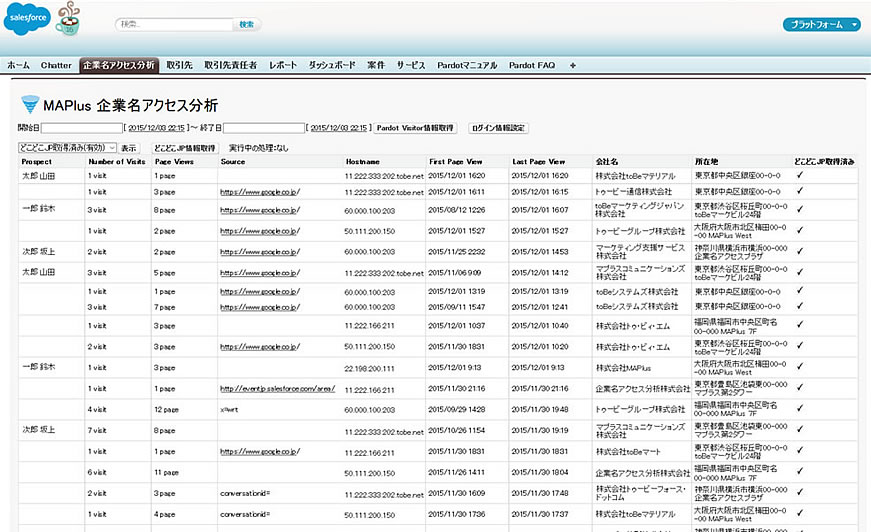Click checkmark in 株式会社MAPlus row
This screenshot has height=532, width=871.
[800, 366]
